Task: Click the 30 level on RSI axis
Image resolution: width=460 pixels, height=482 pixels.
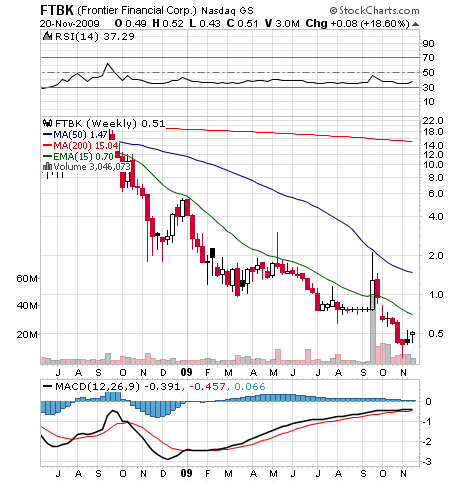Action: click(429, 87)
